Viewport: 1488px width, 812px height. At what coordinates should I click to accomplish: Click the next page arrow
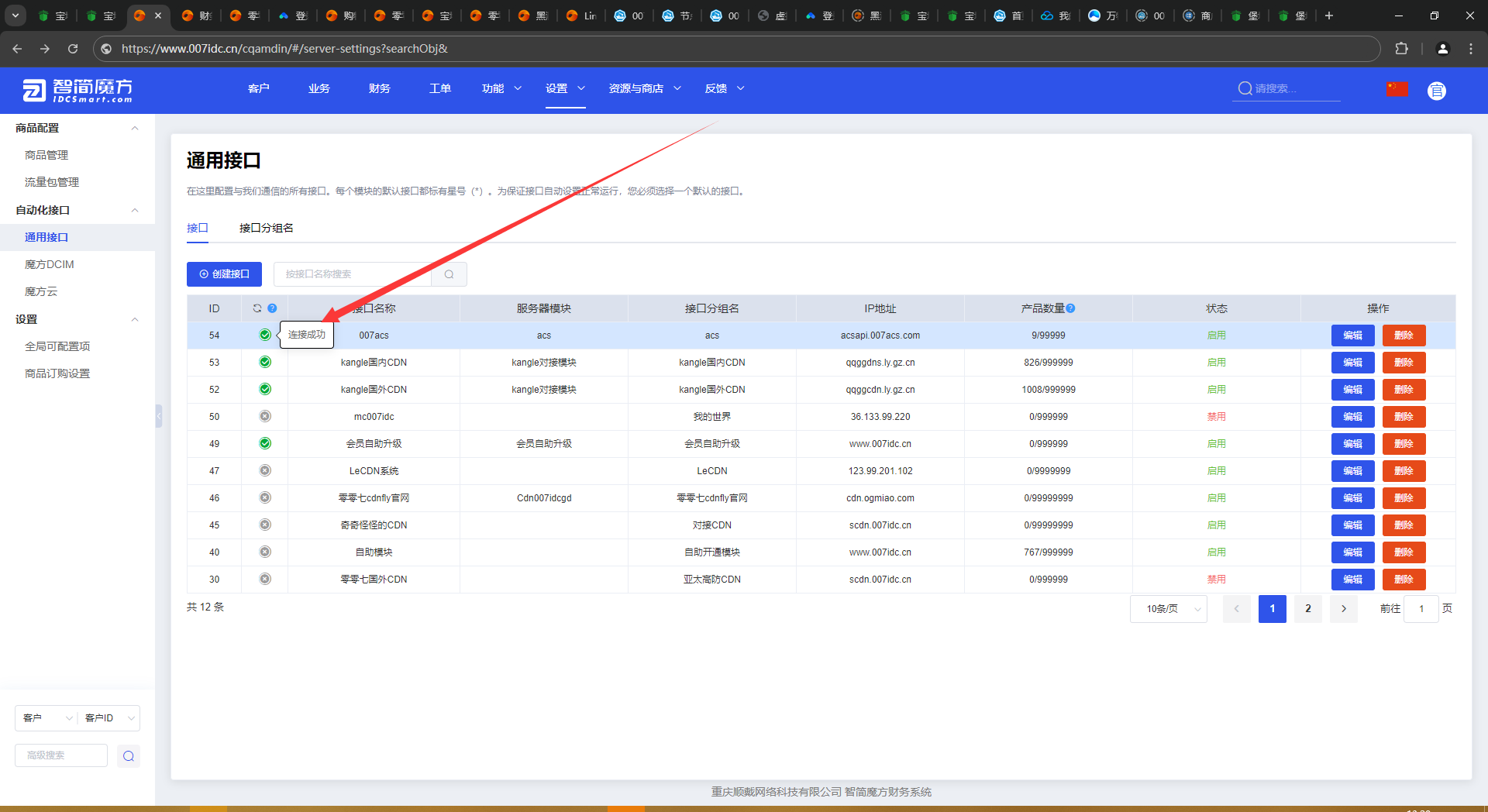coord(1344,609)
